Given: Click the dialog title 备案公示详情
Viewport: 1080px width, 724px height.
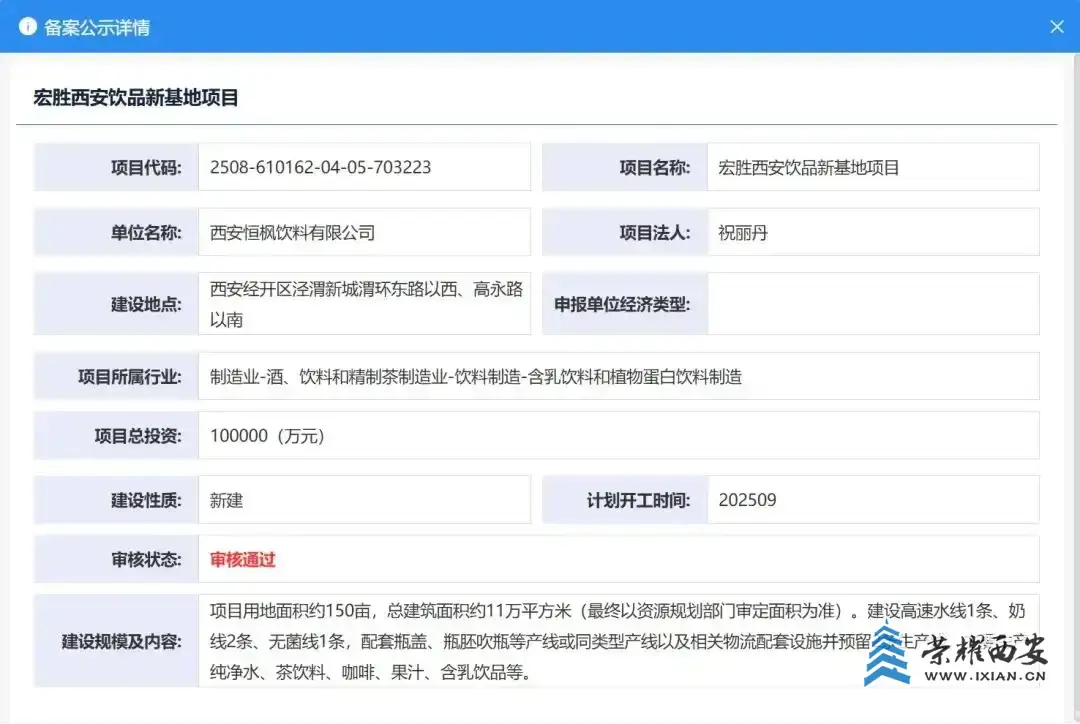Looking at the screenshot, I should [x=97, y=27].
